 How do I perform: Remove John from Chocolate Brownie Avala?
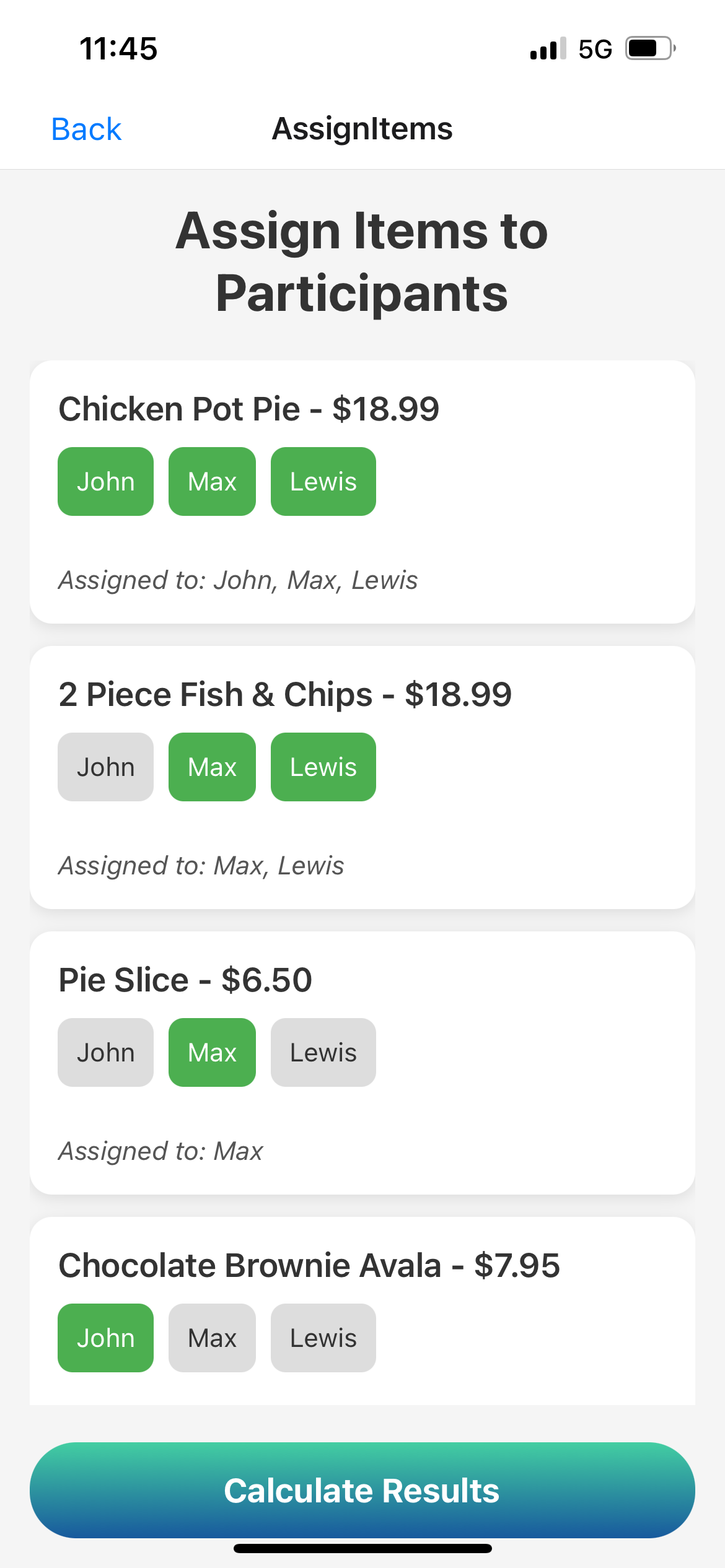pos(105,1338)
